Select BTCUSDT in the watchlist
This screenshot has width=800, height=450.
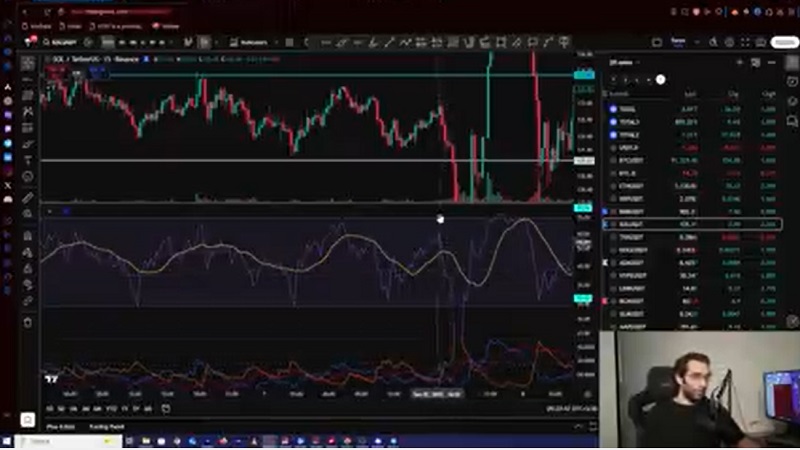click(x=630, y=159)
